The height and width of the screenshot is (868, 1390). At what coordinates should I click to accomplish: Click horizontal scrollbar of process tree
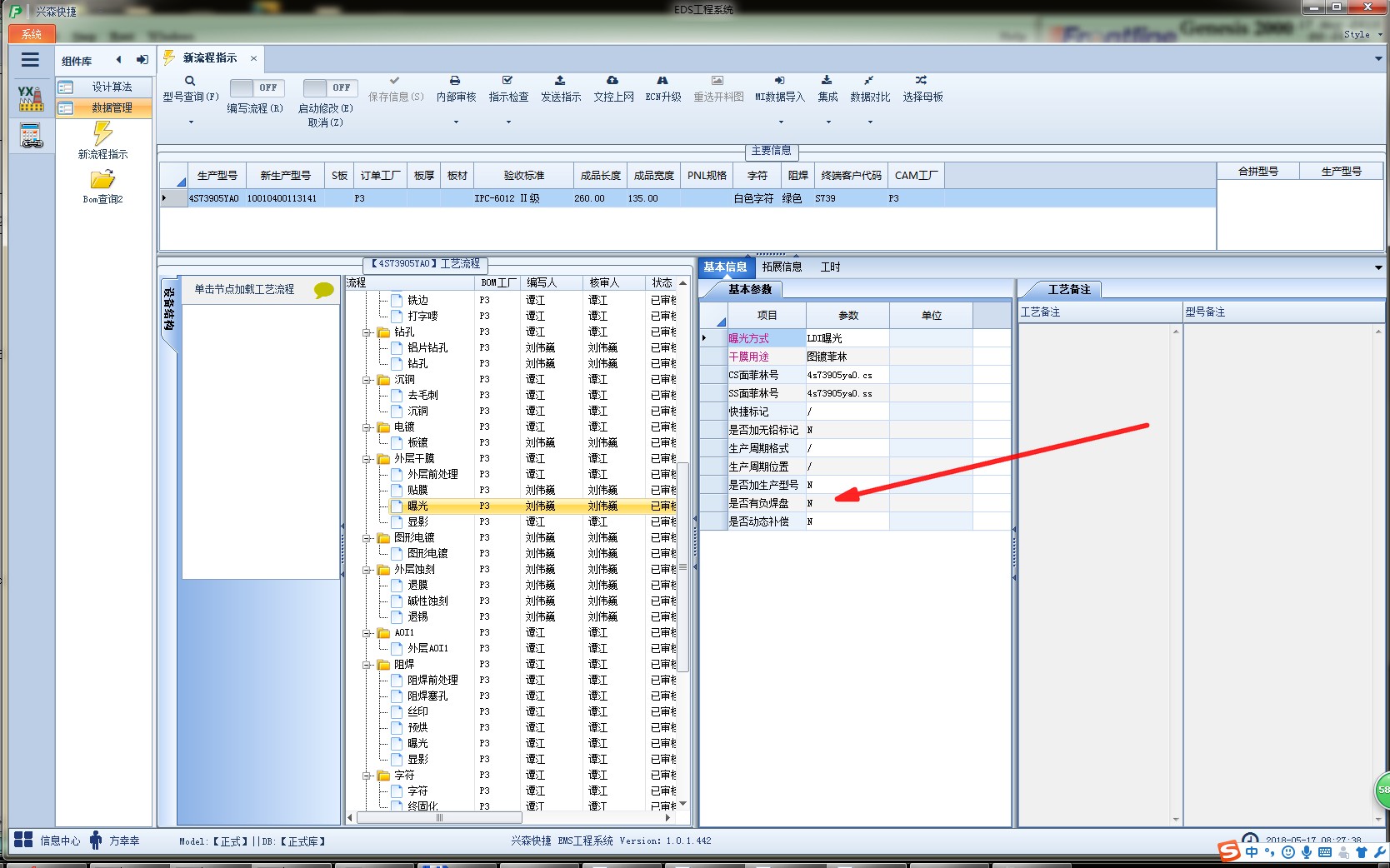440,818
